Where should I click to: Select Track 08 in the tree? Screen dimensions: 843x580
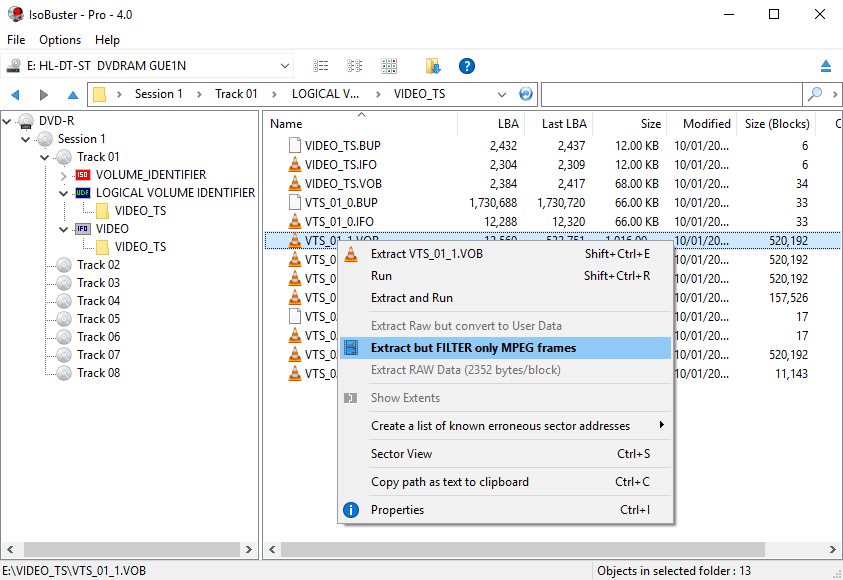pyautogui.click(x=98, y=373)
